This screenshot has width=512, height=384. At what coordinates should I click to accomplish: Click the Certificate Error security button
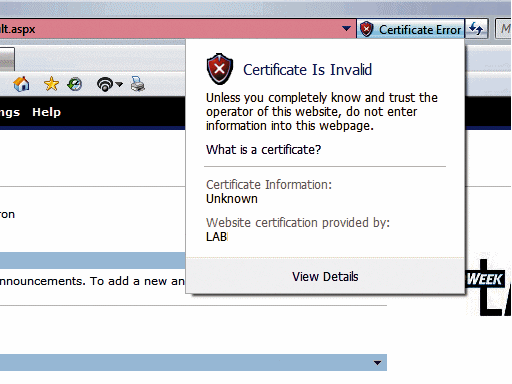click(x=410, y=29)
